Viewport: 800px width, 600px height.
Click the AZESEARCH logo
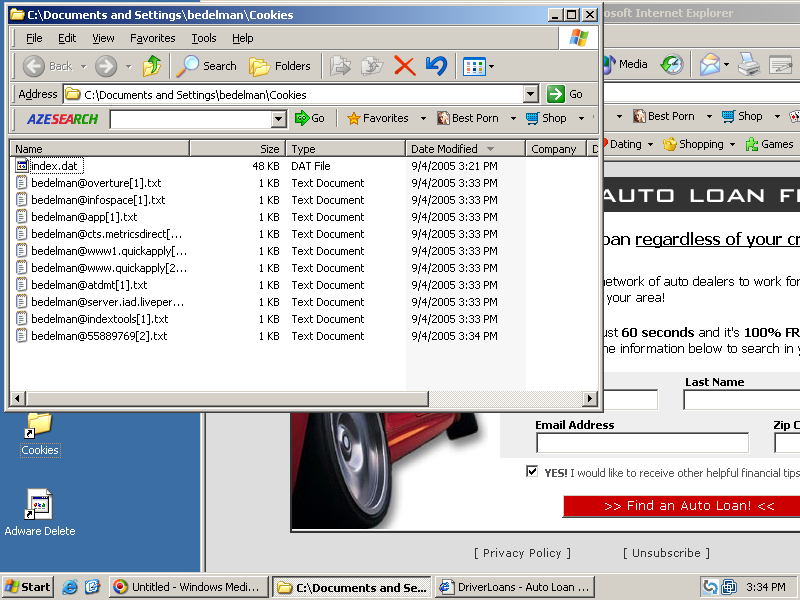(x=62, y=119)
